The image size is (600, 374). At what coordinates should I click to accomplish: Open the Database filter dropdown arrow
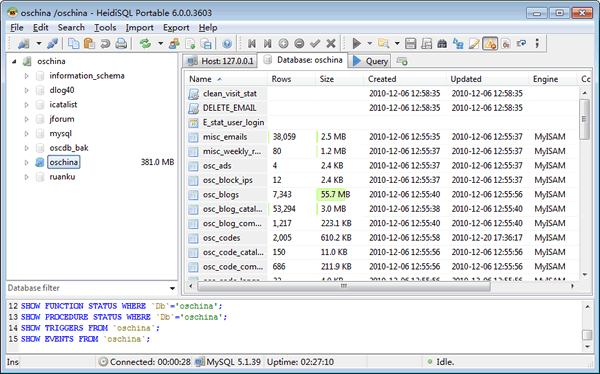pos(172,288)
